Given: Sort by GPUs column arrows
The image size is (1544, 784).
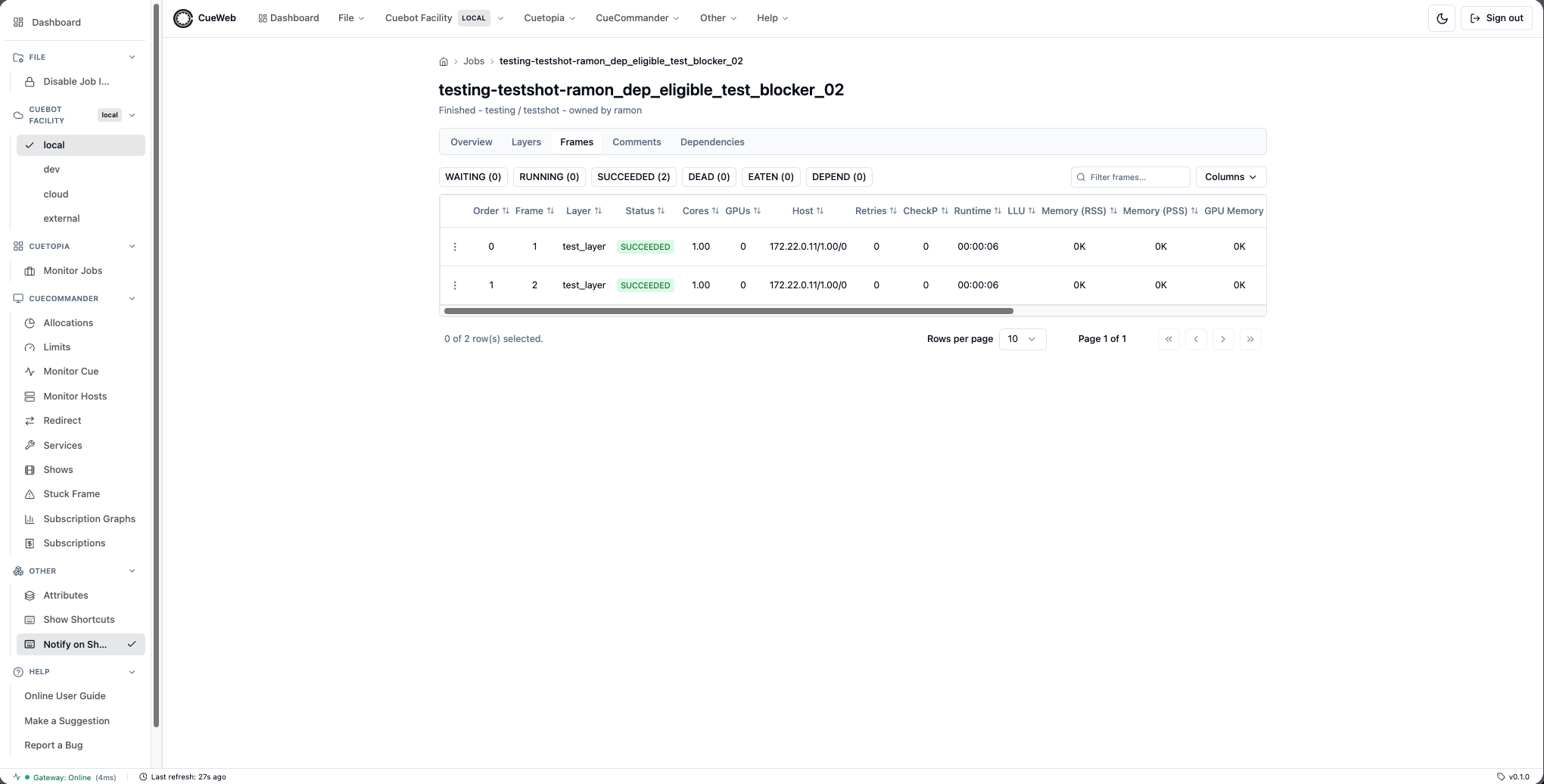Looking at the screenshot, I should pos(757,211).
